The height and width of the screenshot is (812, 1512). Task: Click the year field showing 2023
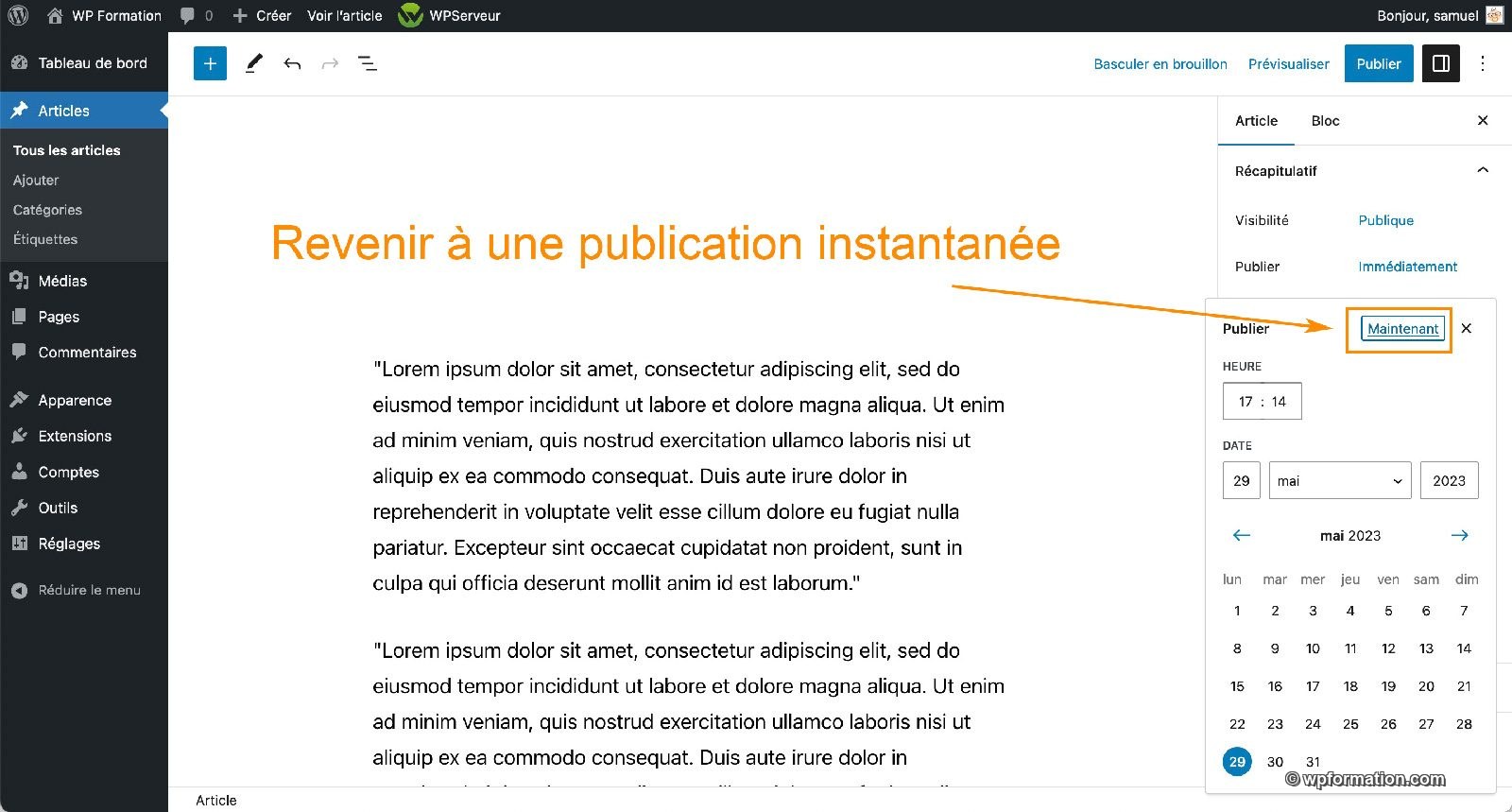[1449, 480]
